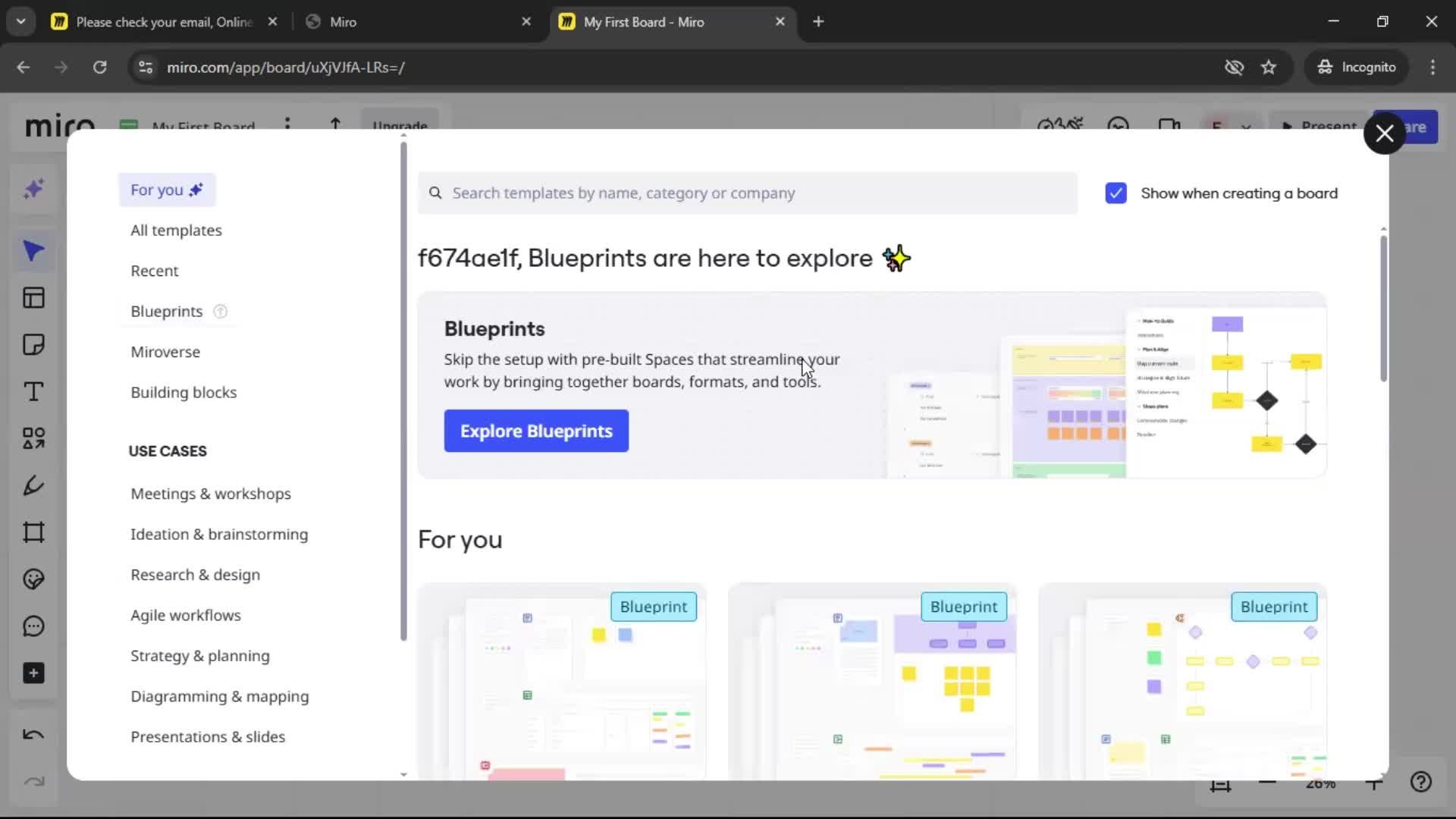Open Building blocks category

point(184,393)
